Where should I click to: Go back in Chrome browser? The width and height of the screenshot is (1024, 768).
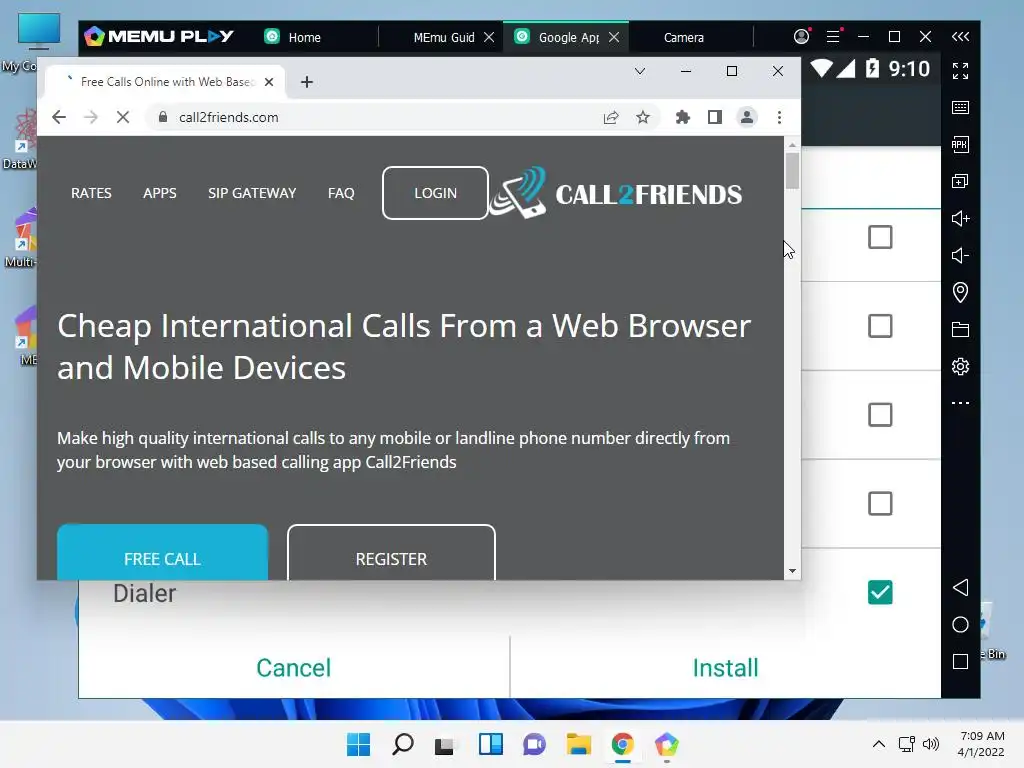59,118
